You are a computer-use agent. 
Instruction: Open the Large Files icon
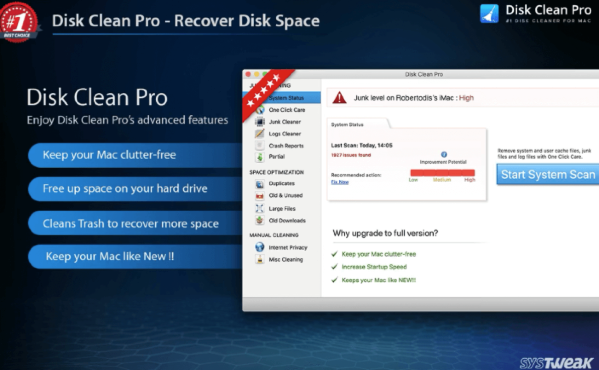pyautogui.click(x=260, y=208)
